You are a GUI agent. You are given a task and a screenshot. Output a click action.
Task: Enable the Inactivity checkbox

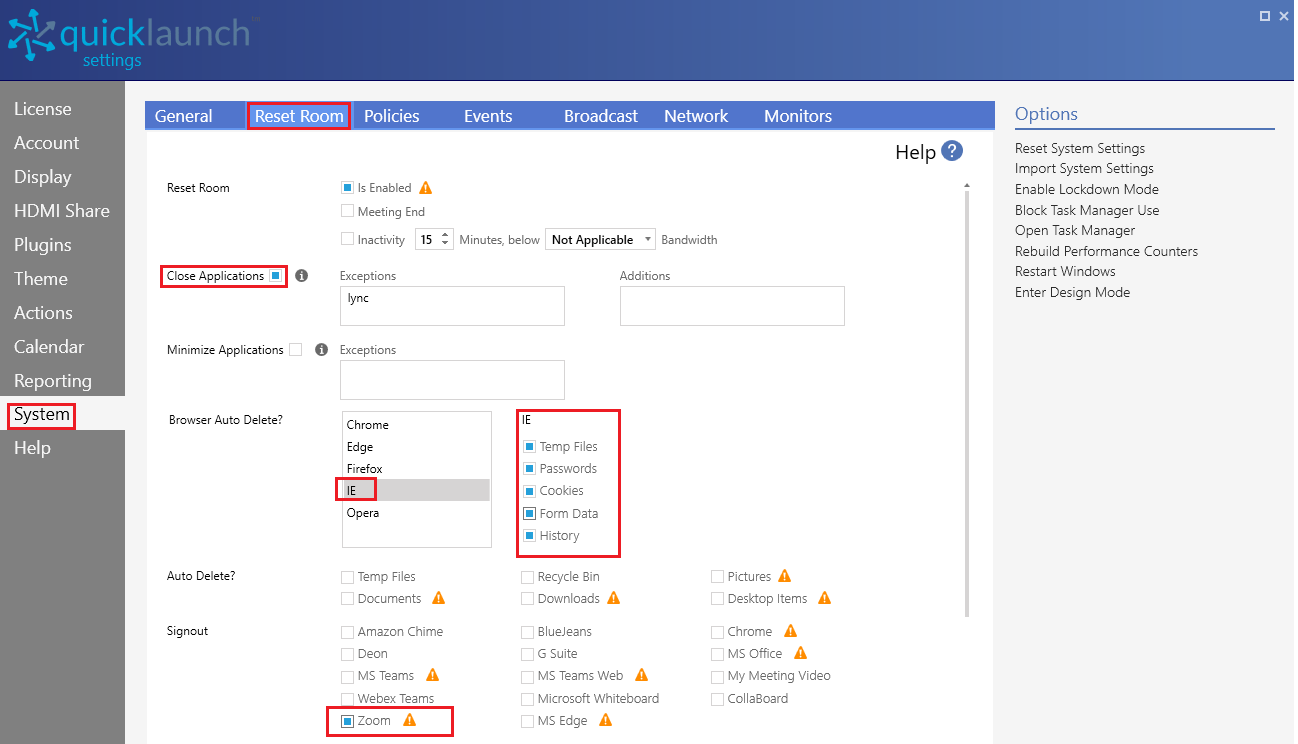pyautogui.click(x=347, y=239)
